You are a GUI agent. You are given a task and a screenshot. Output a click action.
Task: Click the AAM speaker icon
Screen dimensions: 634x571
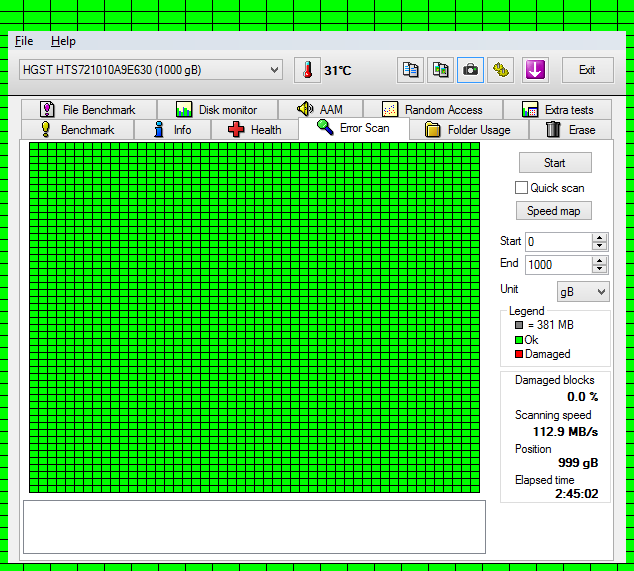click(305, 109)
